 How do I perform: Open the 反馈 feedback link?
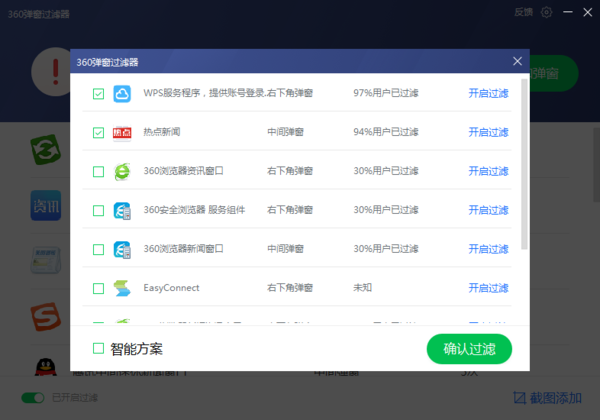point(523,12)
